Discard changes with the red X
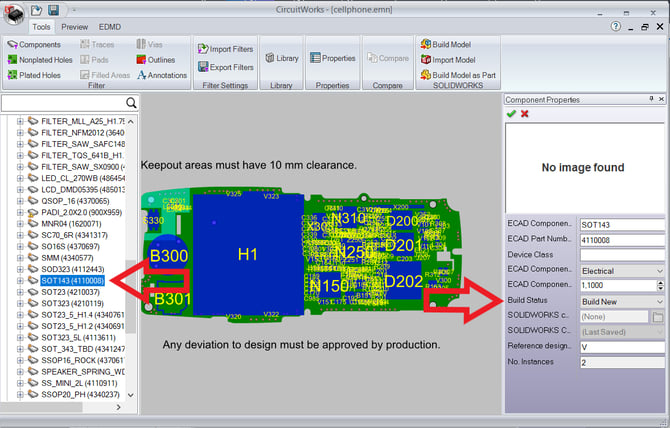Screen dimensions: 670x428 pos(525,114)
